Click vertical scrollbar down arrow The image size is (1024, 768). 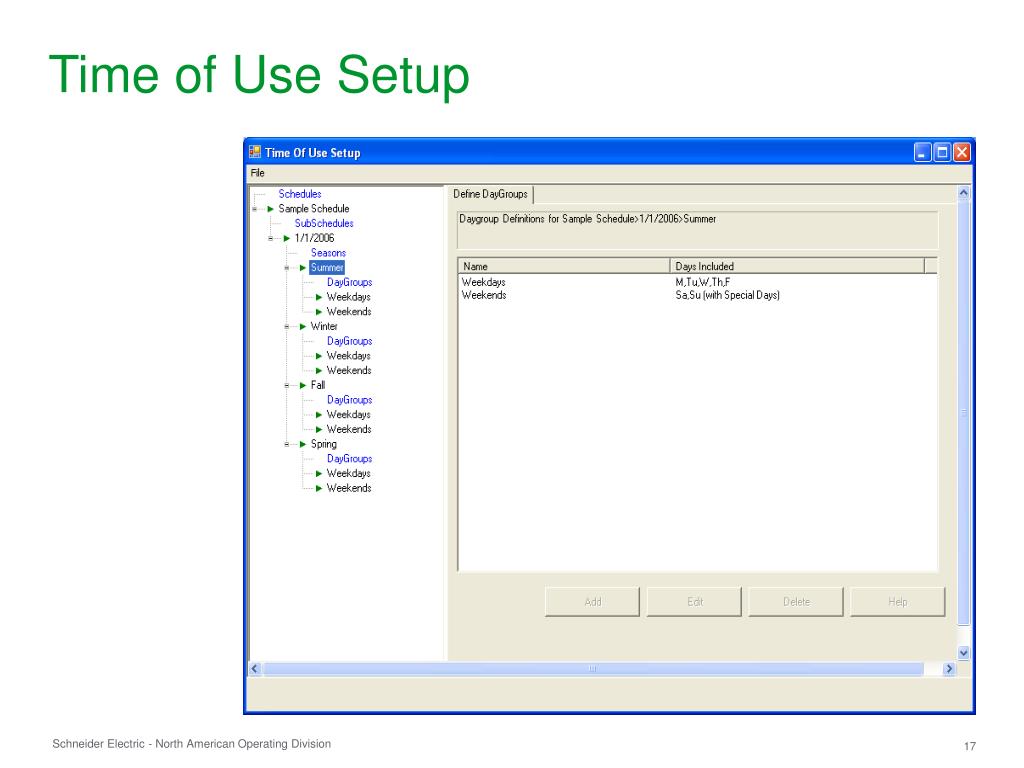pyautogui.click(x=963, y=652)
